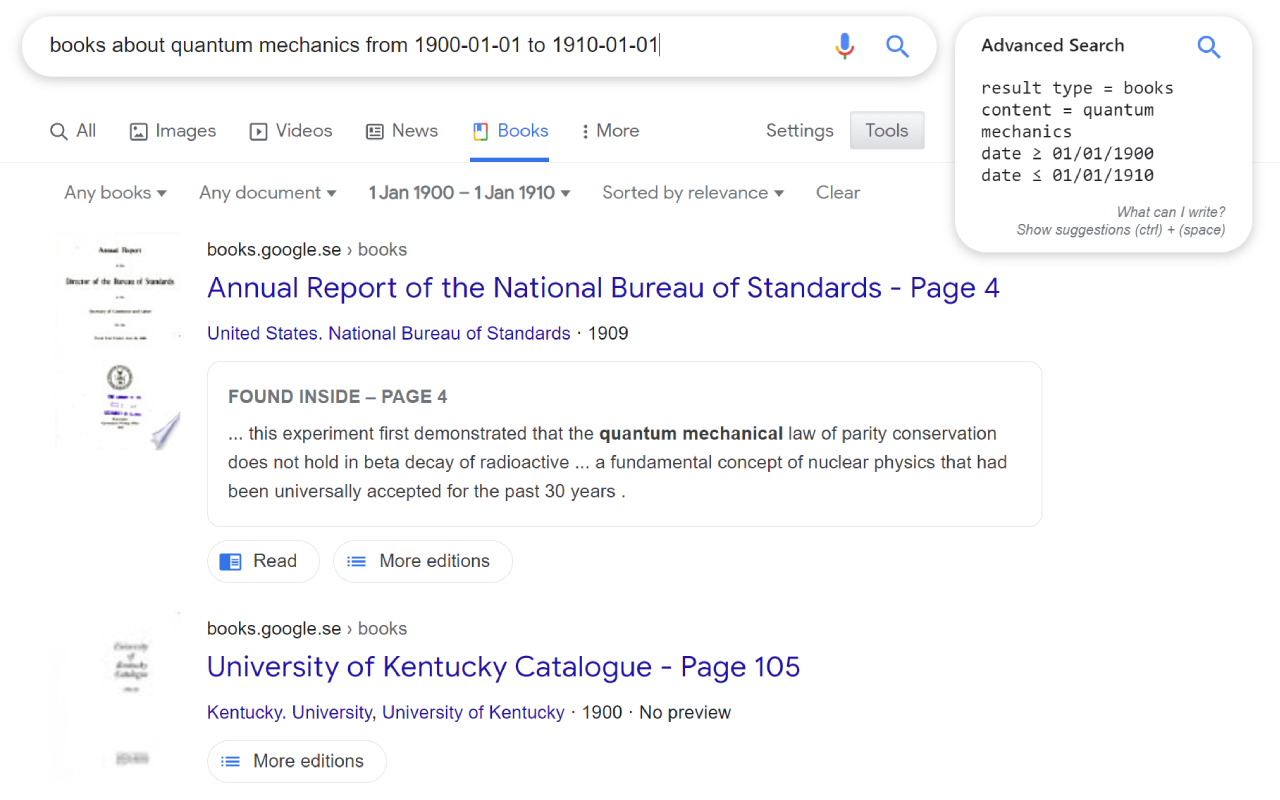This screenshot has height=800, width=1280.
Task: Open Annual Report of the National Bureau of Standards result
Action: (603, 289)
